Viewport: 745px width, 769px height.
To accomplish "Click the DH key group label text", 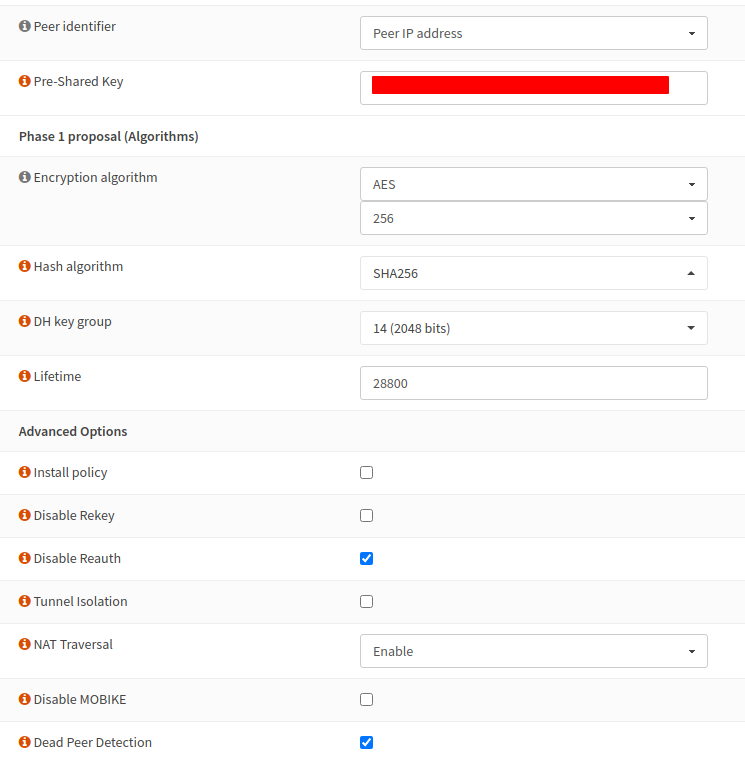I will tap(73, 322).
